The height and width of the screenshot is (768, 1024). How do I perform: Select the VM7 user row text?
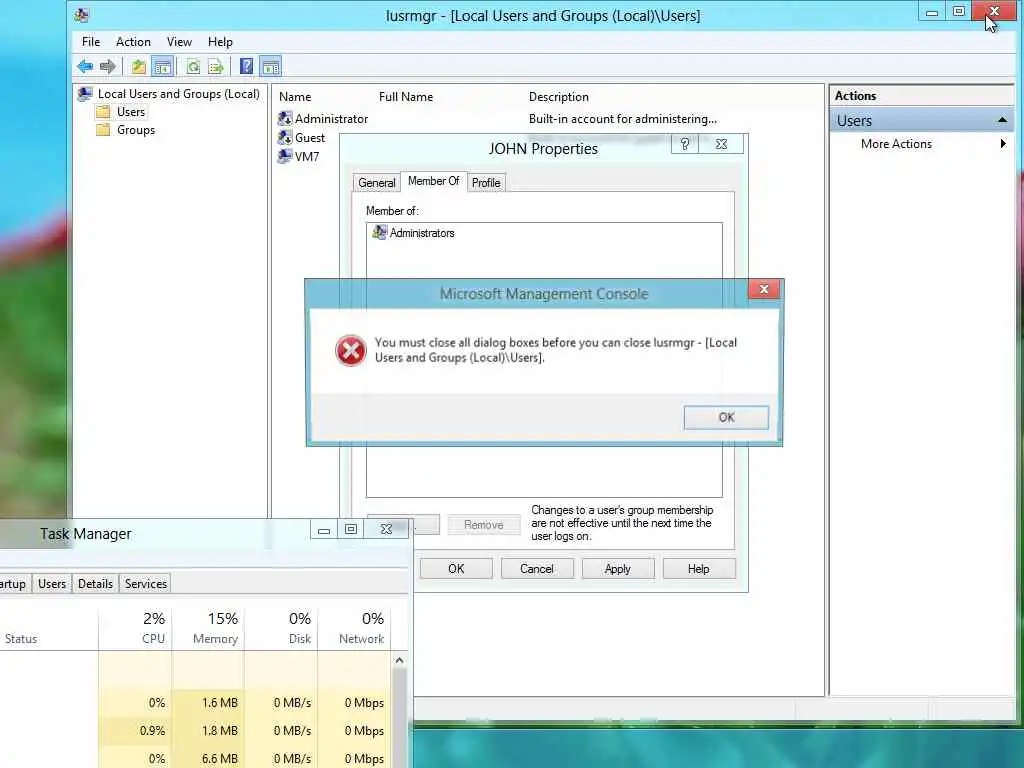(307, 157)
